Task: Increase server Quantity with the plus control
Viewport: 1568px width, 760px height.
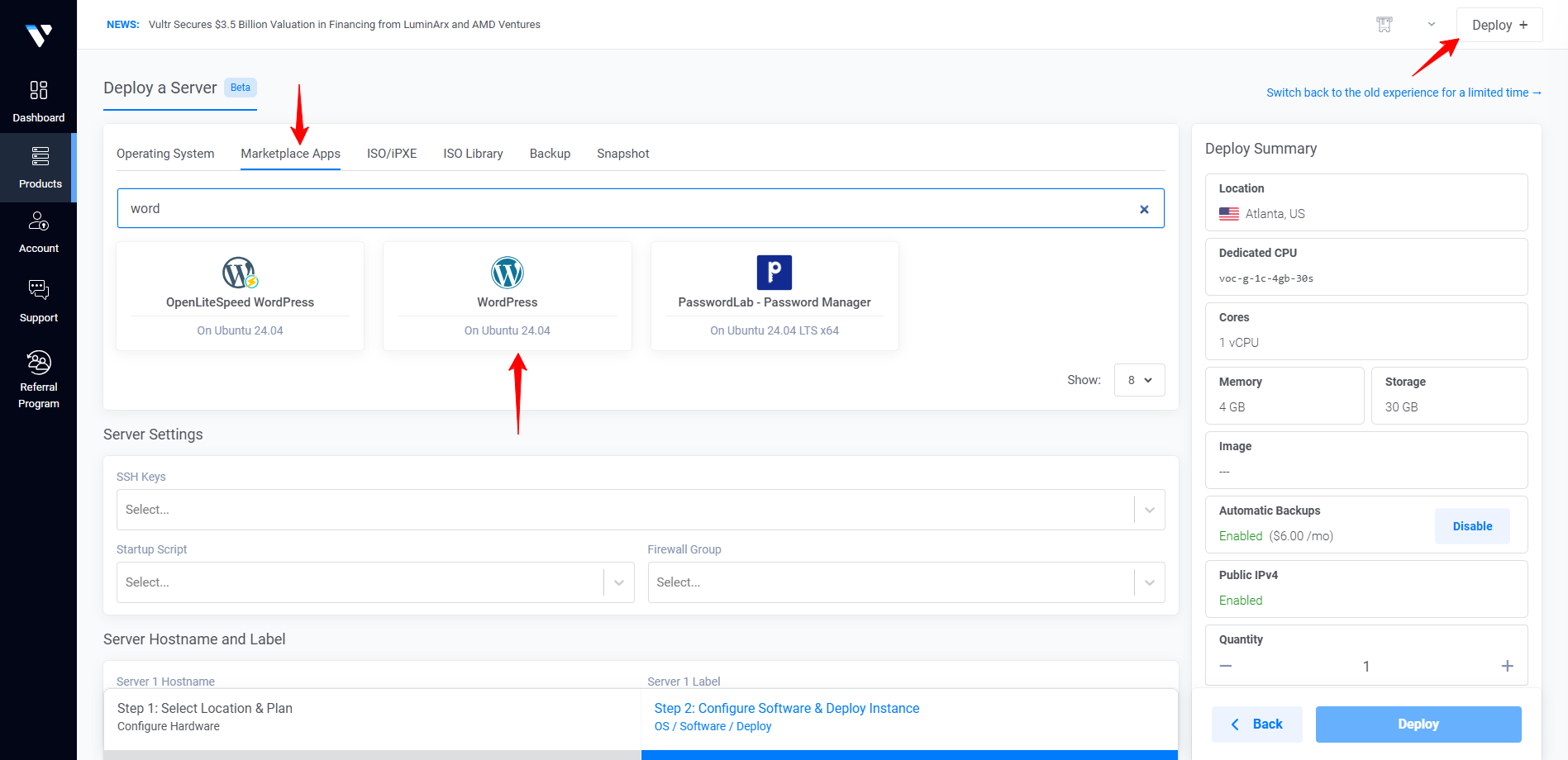Action: (1508, 666)
